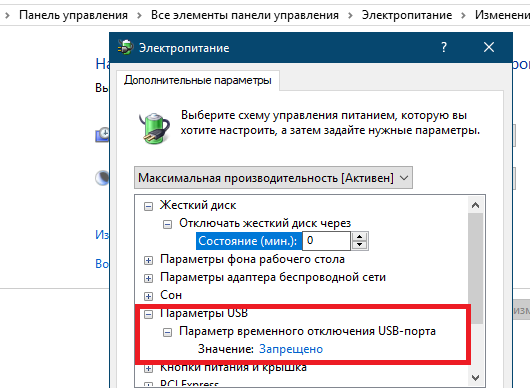Click the Запрещено value link
This screenshot has height=388, width=530.
pos(291,349)
